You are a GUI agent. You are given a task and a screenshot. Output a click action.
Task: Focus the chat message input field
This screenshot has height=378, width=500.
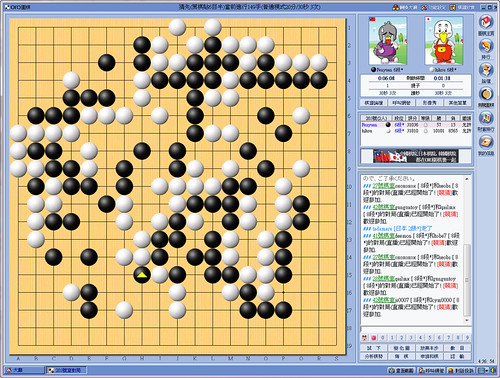click(416, 329)
